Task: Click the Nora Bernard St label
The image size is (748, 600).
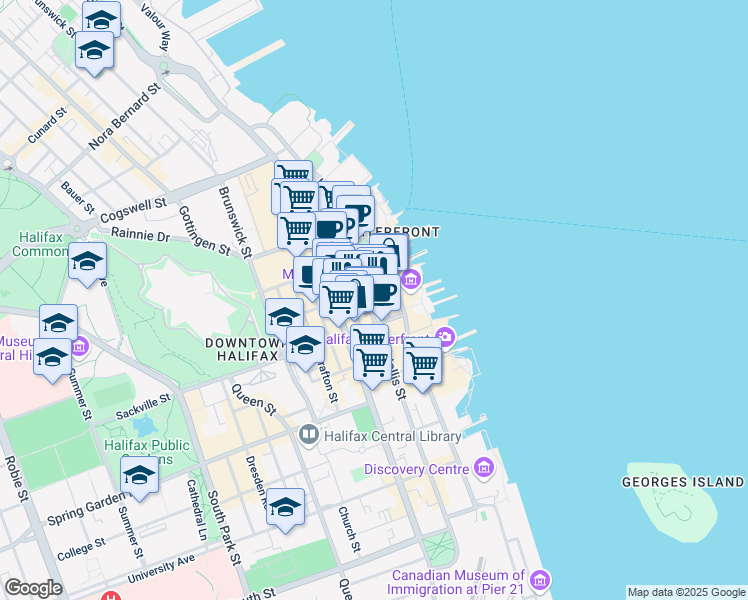Action: (125, 116)
